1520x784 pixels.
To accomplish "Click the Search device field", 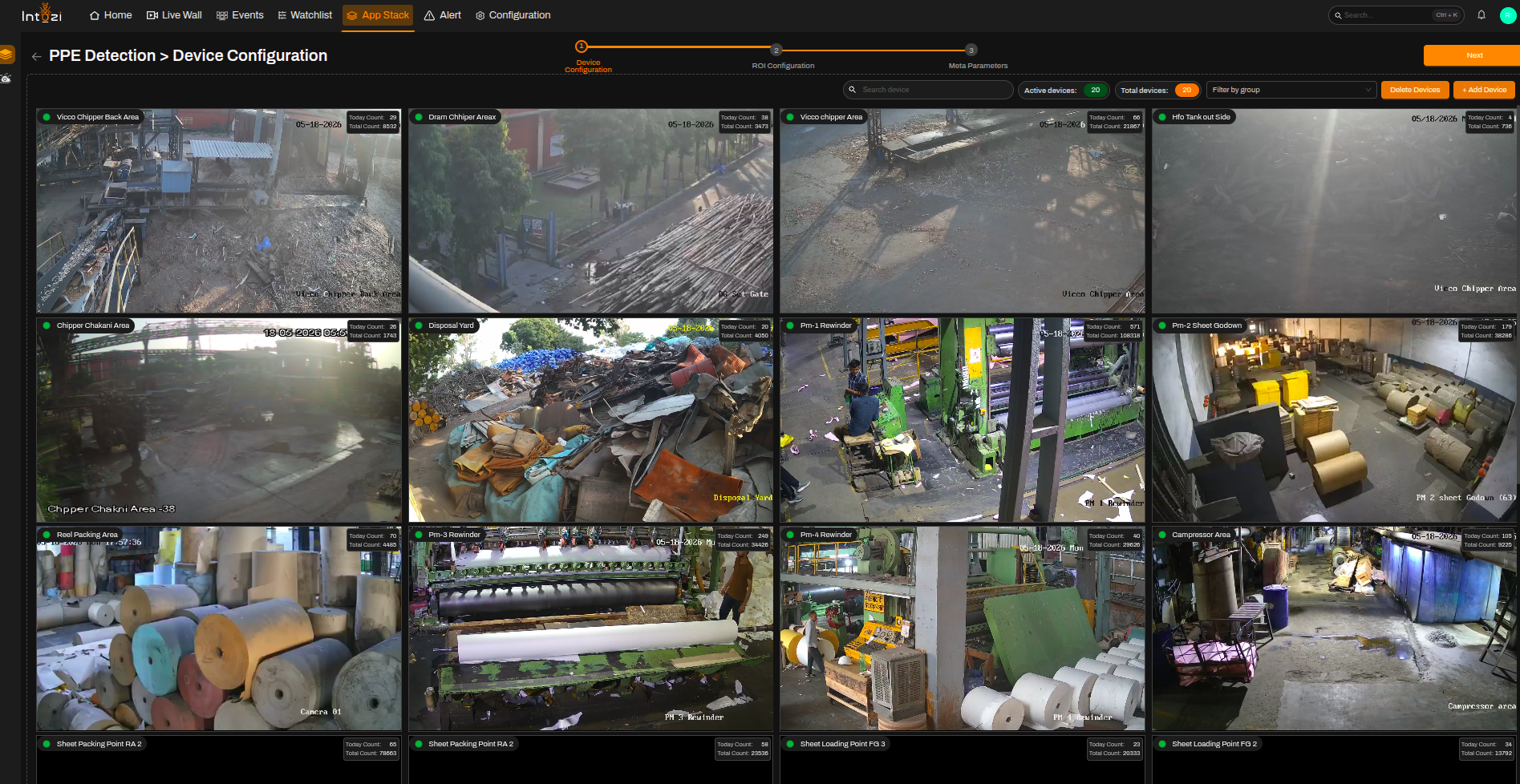I will [x=928, y=90].
